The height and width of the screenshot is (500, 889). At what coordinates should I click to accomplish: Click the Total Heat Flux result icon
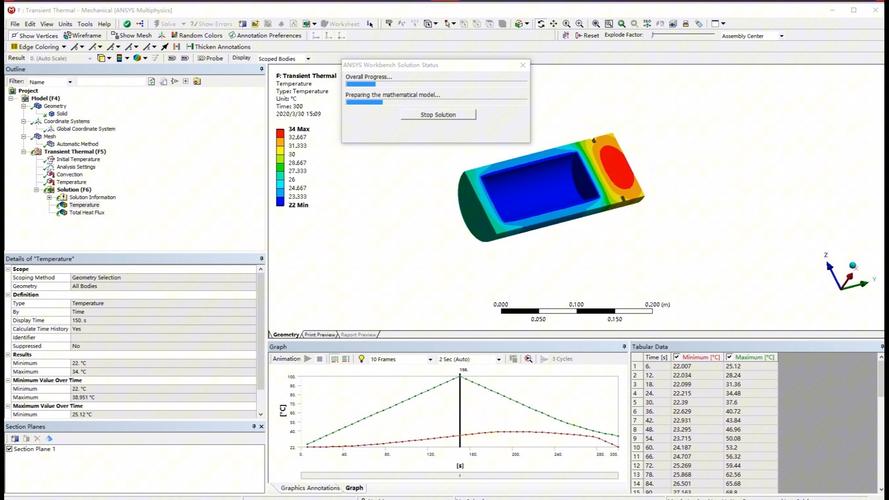click(62, 213)
